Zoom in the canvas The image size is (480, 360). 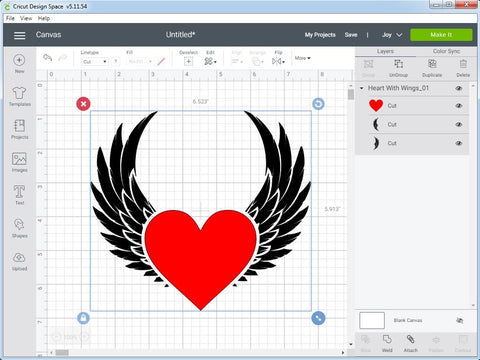click(85, 337)
